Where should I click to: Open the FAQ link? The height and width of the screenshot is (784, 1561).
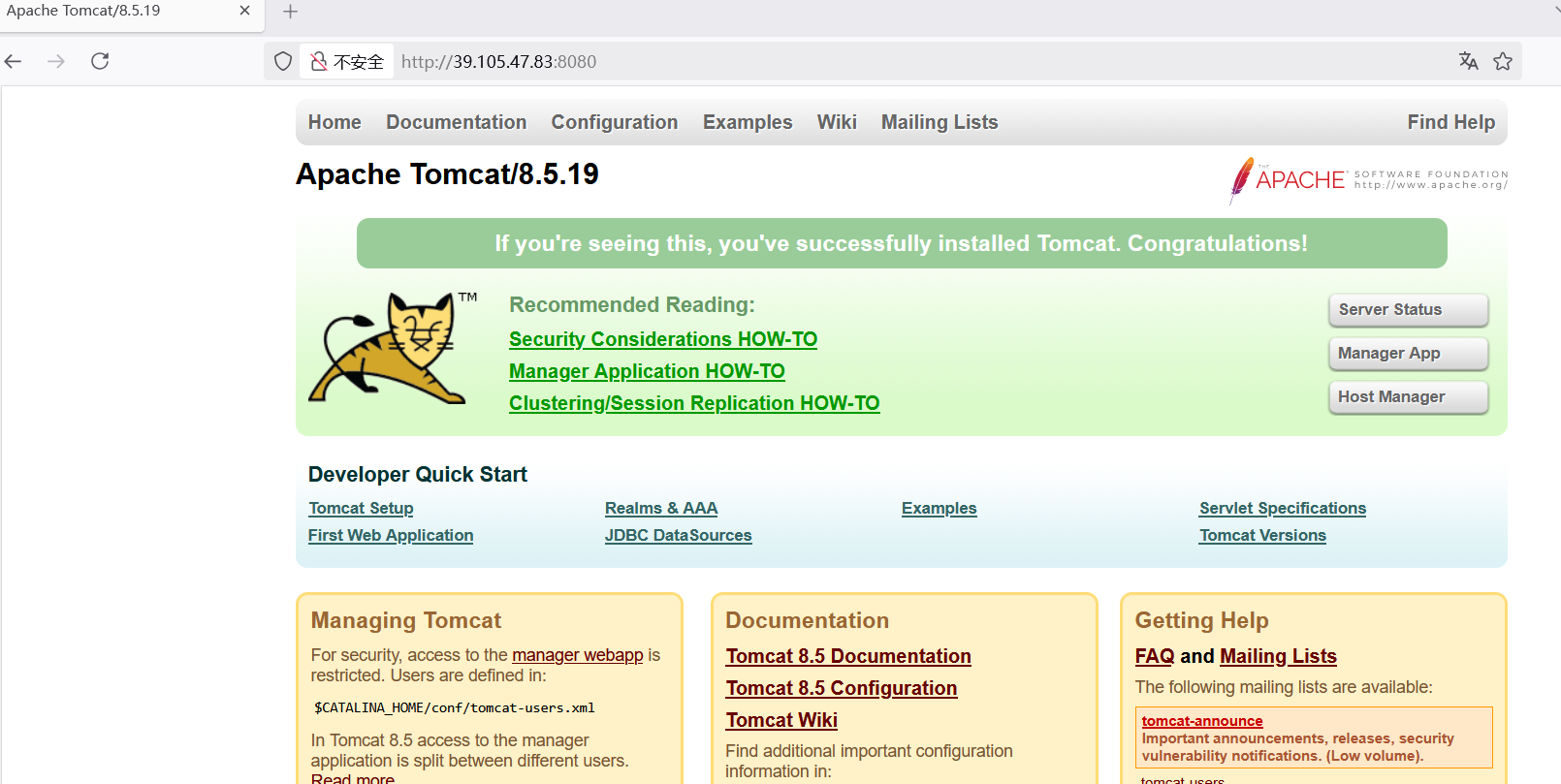click(x=1155, y=656)
